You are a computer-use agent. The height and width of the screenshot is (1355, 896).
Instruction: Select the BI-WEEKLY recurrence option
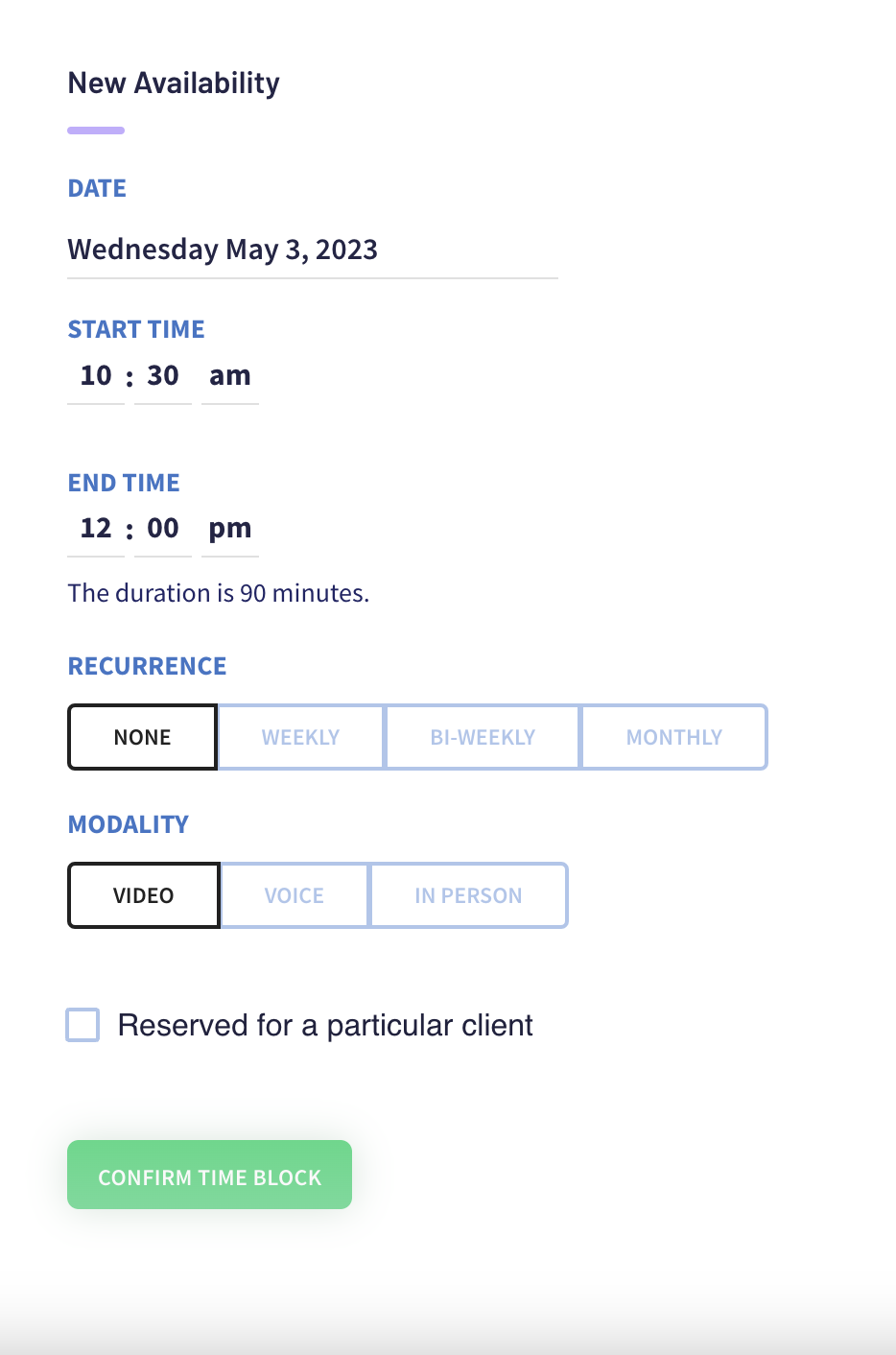[482, 737]
